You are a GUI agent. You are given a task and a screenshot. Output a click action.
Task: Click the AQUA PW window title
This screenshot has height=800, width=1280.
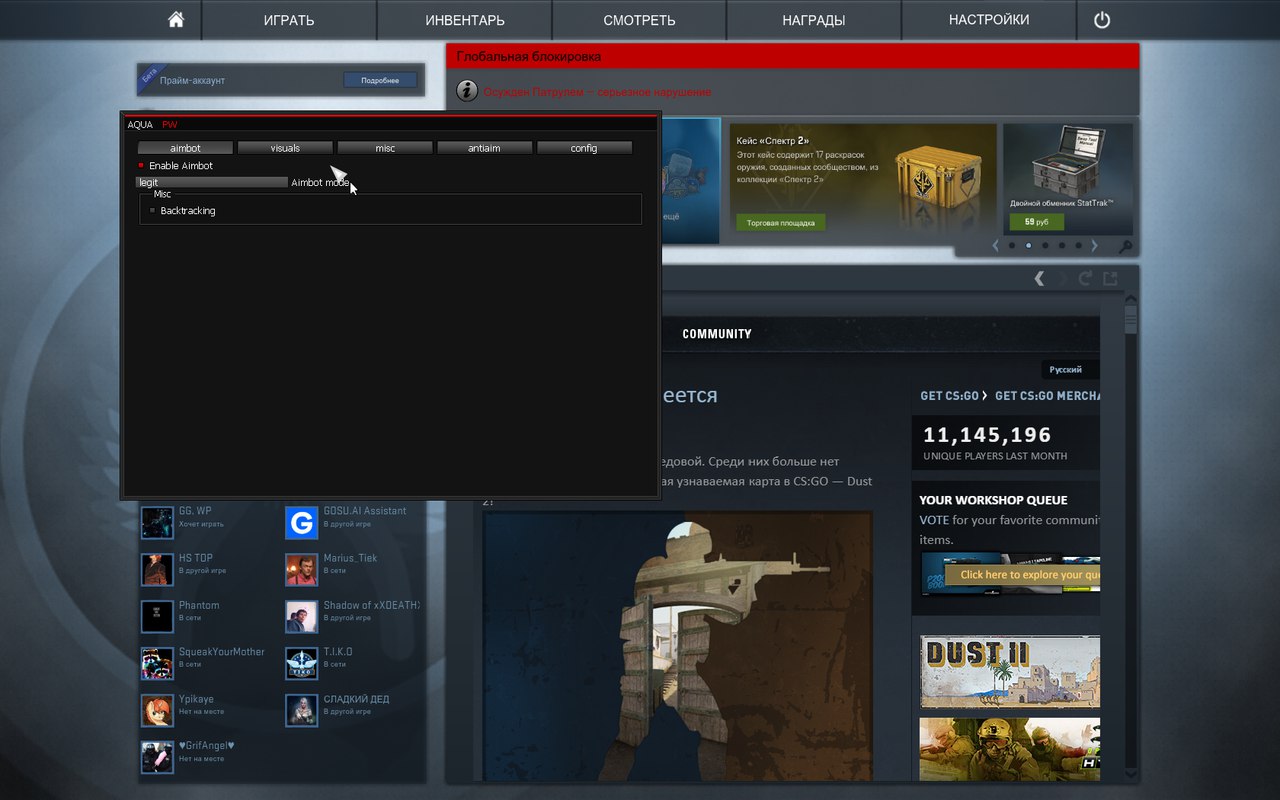pyautogui.click(x=152, y=125)
